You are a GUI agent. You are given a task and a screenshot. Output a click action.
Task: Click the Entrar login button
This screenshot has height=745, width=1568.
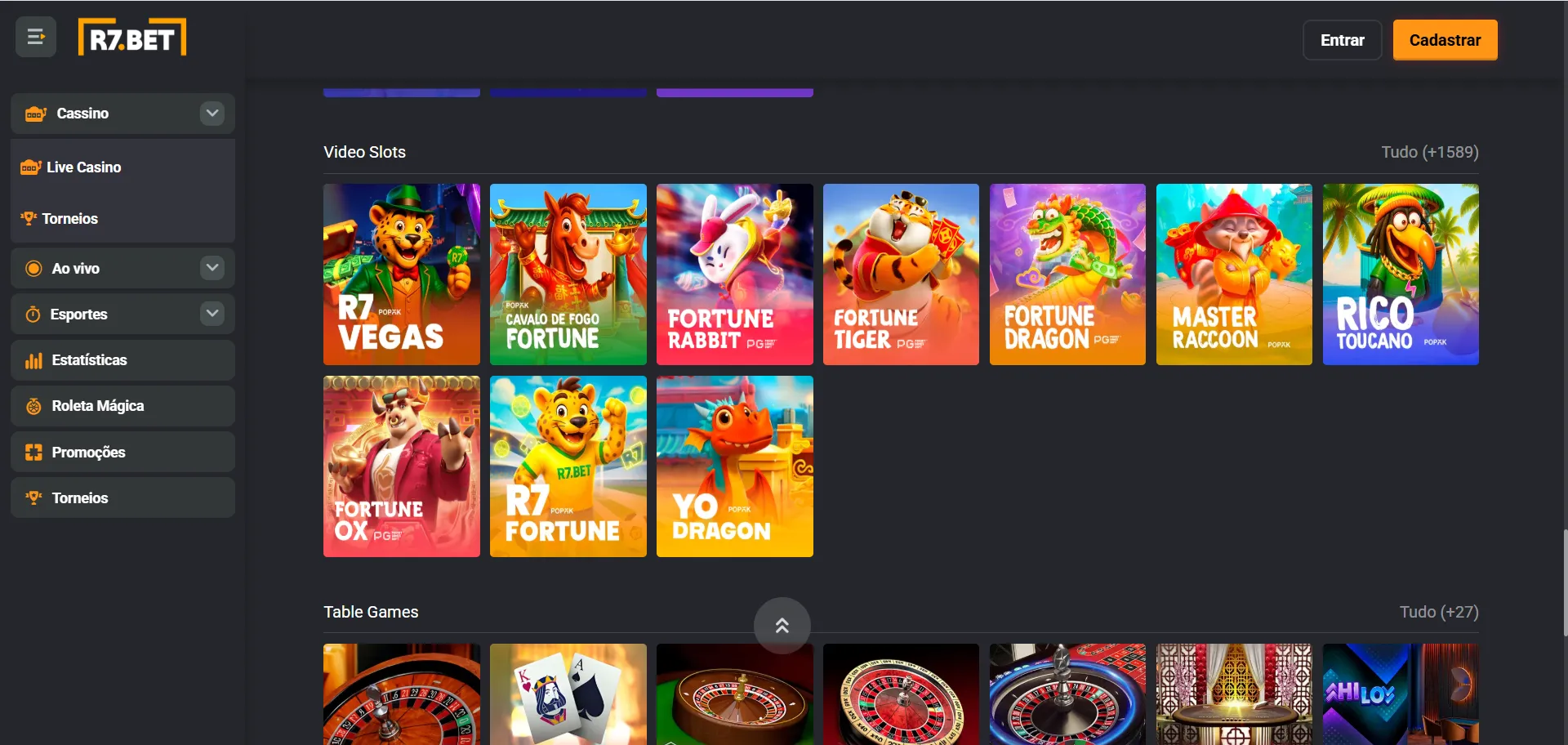pos(1343,40)
